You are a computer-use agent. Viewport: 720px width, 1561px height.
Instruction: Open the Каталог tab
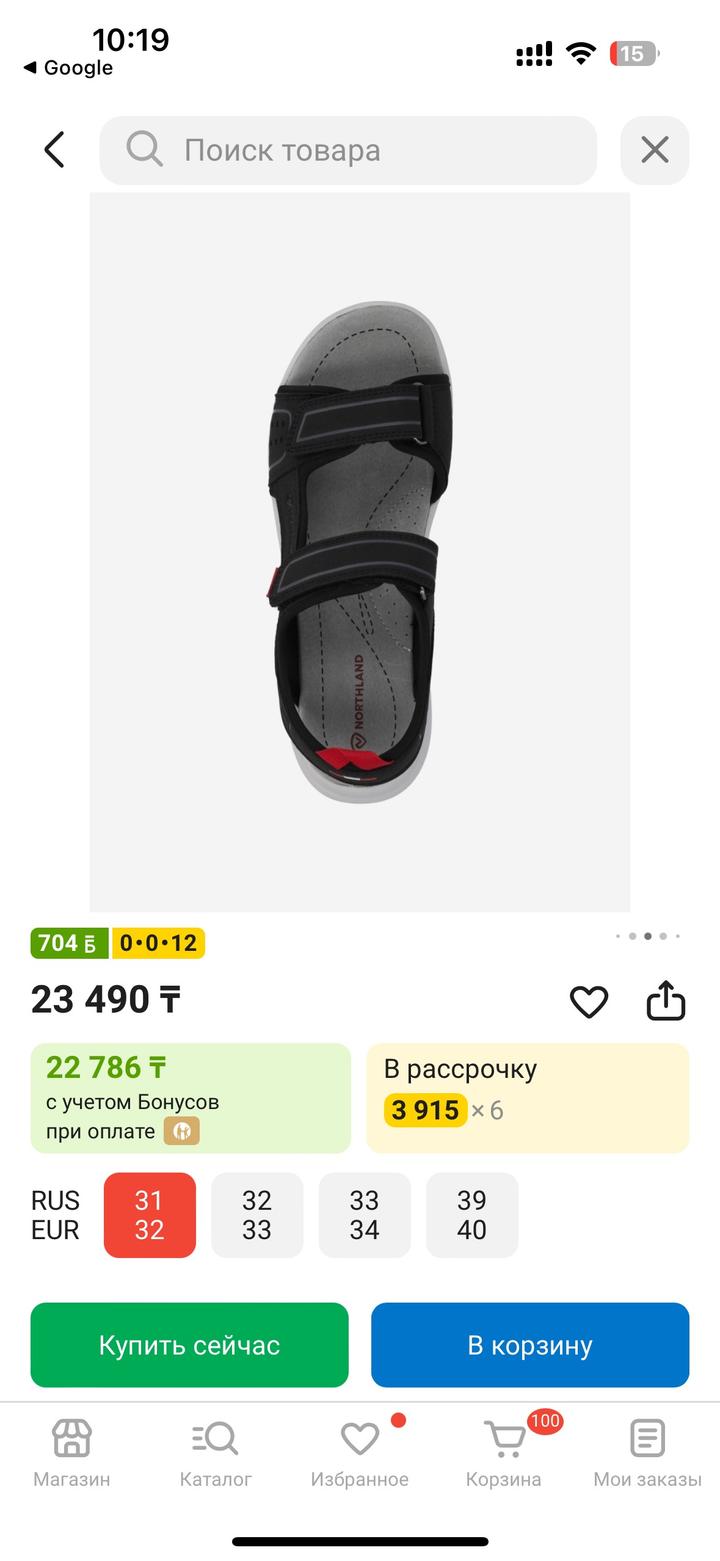click(215, 1452)
